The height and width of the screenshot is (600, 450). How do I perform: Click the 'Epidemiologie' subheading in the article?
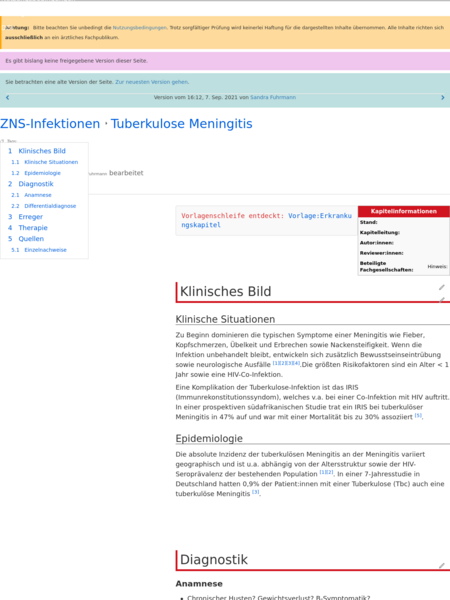pyautogui.click(x=209, y=439)
